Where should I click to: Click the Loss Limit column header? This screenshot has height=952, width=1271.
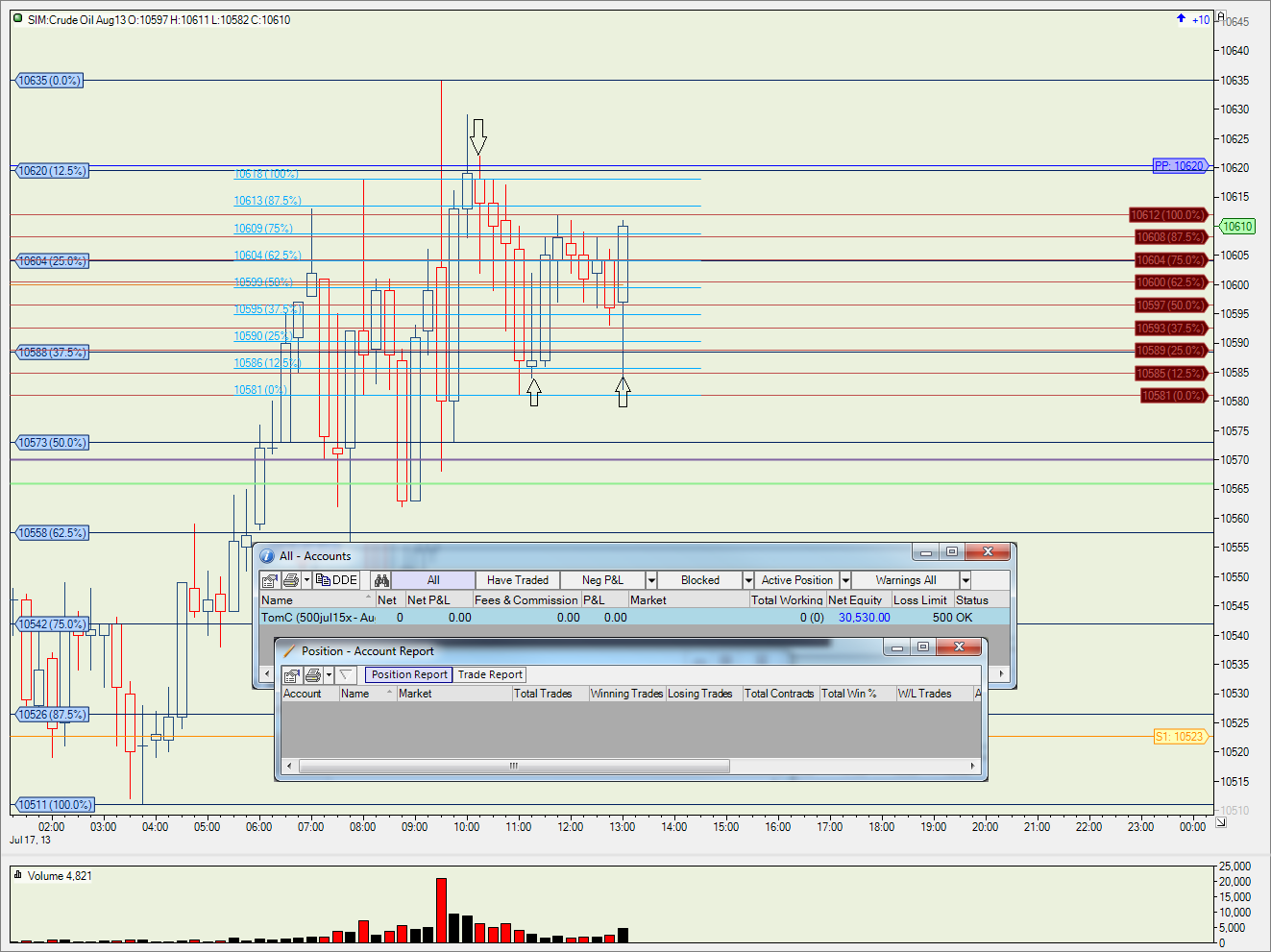(x=921, y=599)
